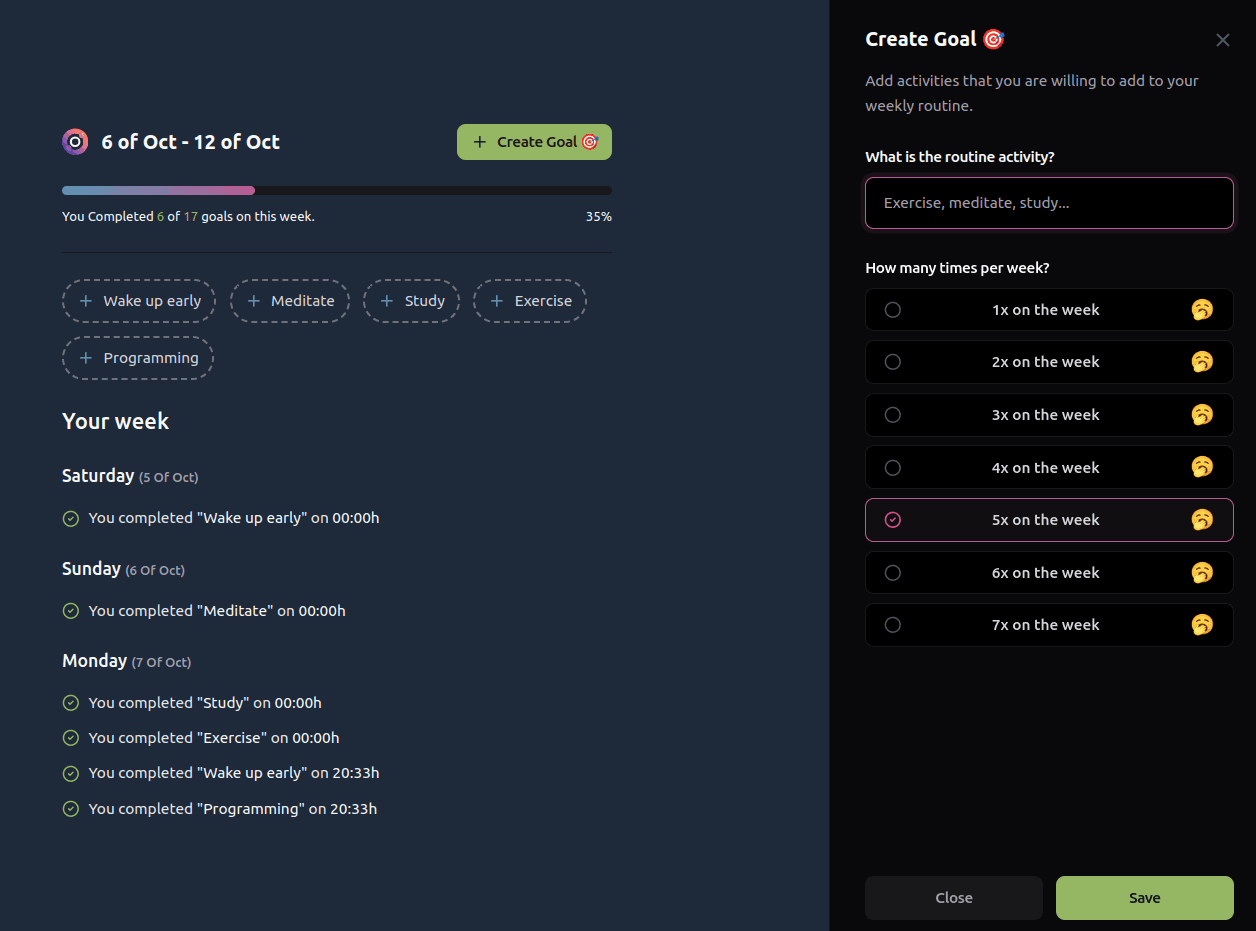Click the plus icon inside the Create Goal button

point(479,141)
